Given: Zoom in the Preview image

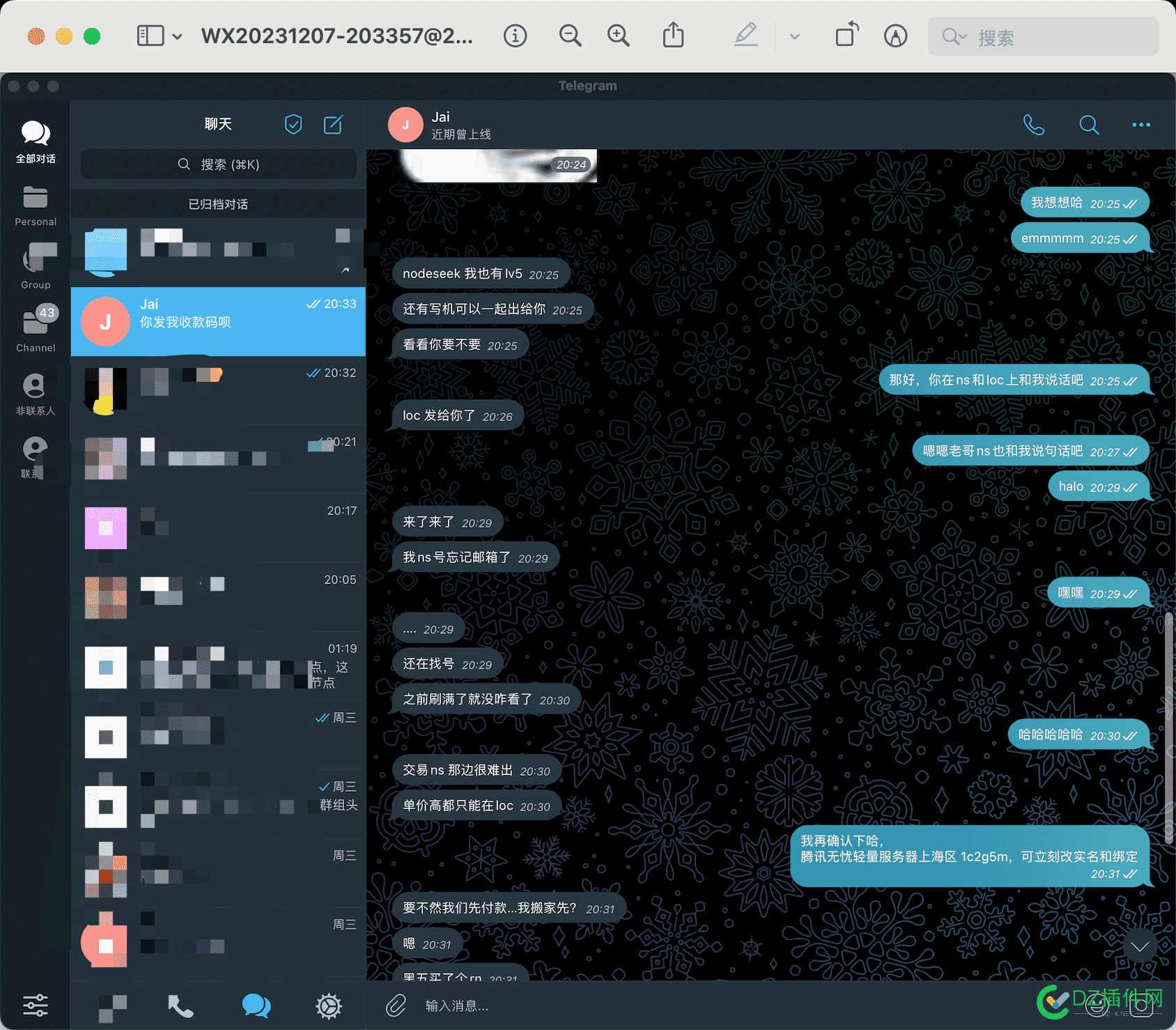Looking at the screenshot, I should click(x=619, y=36).
